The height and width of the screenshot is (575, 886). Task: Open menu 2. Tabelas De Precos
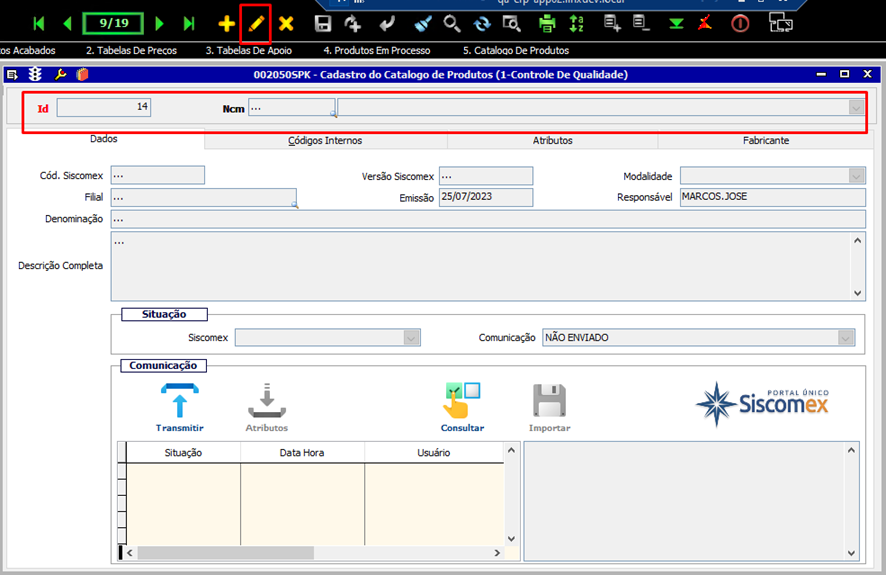[131, 50]
